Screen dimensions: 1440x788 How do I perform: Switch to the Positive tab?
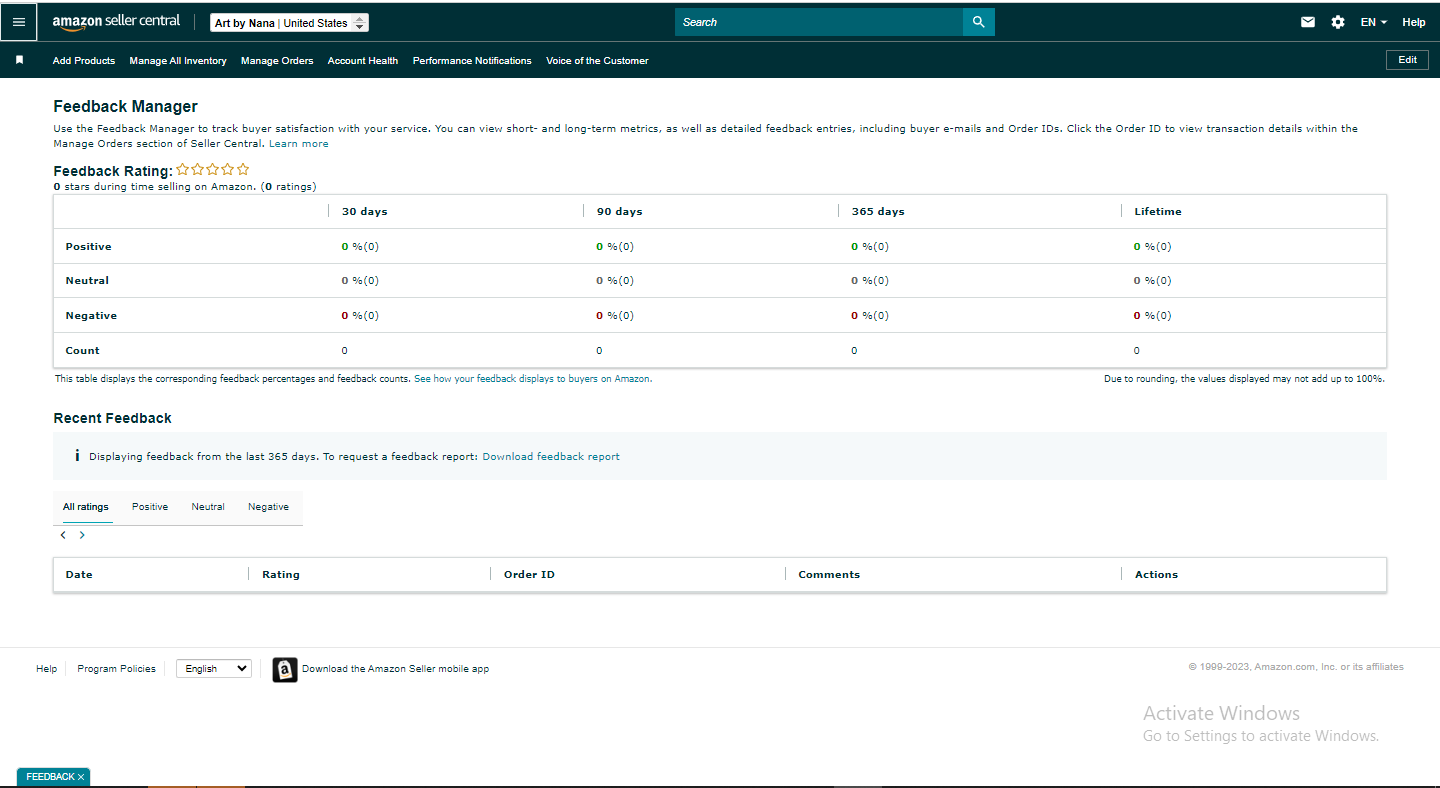click(150, 507)
